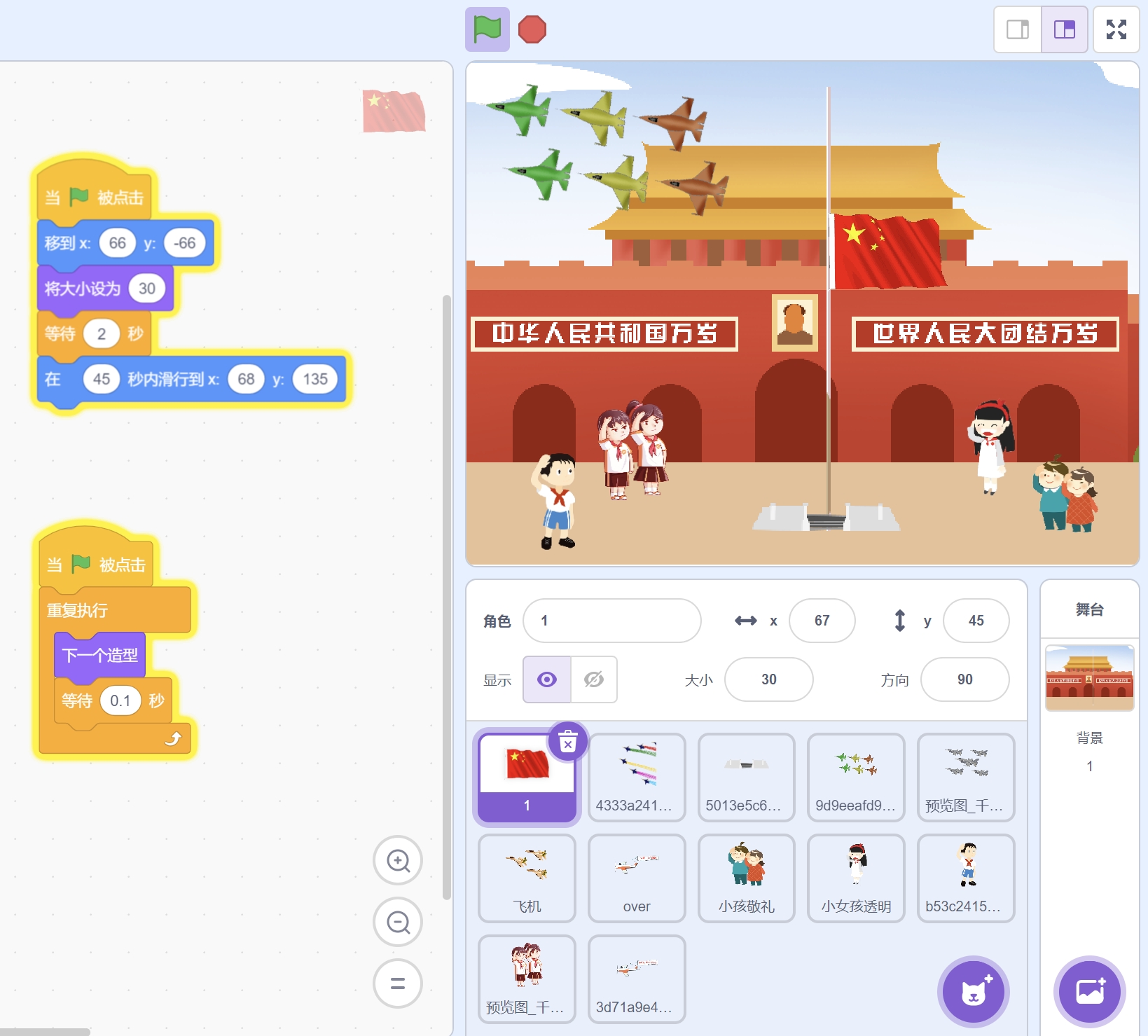Open the choose a backdrop button
Image resolution: width=1148 pixels, height=1036 pixels.
(1089, 992)
